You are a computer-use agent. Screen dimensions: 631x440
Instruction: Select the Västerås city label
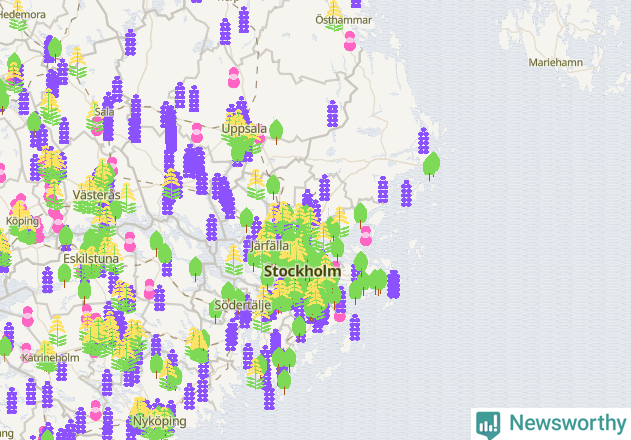pyautogui.click(x=96, y=195)
